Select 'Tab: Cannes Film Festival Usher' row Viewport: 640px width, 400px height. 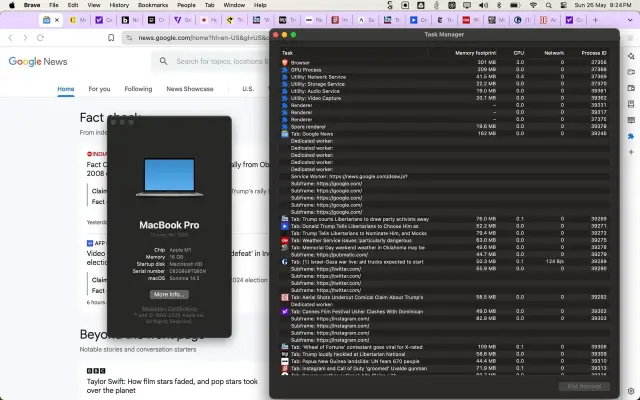[x=444, y=311]
